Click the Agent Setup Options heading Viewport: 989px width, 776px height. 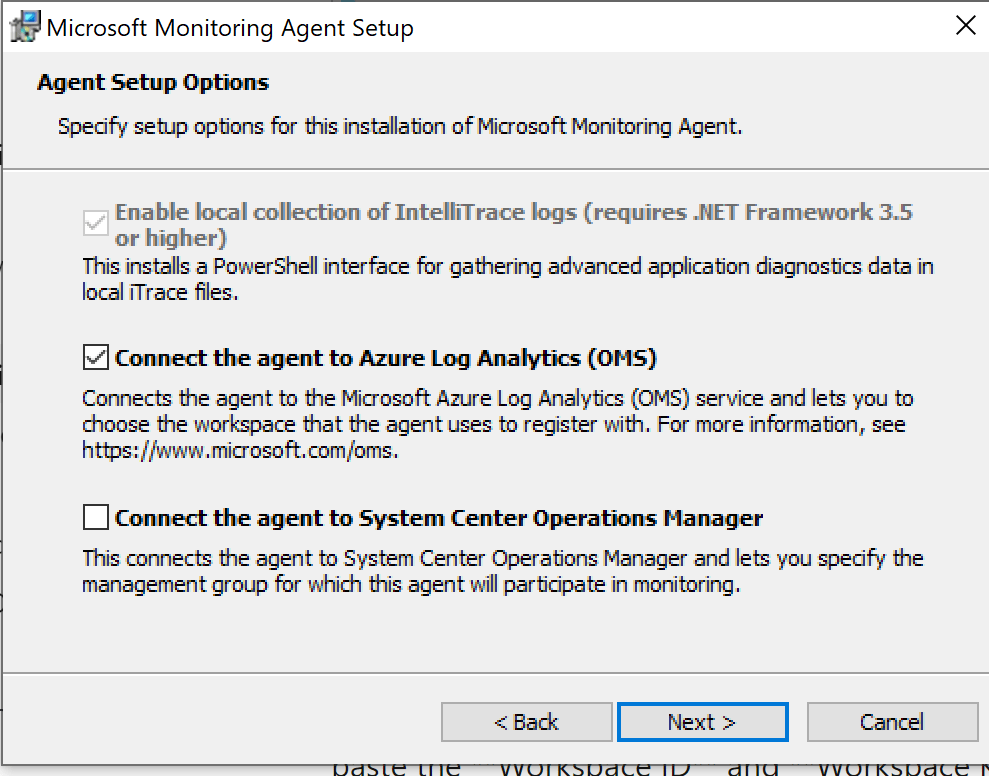(x=153, y=82)
